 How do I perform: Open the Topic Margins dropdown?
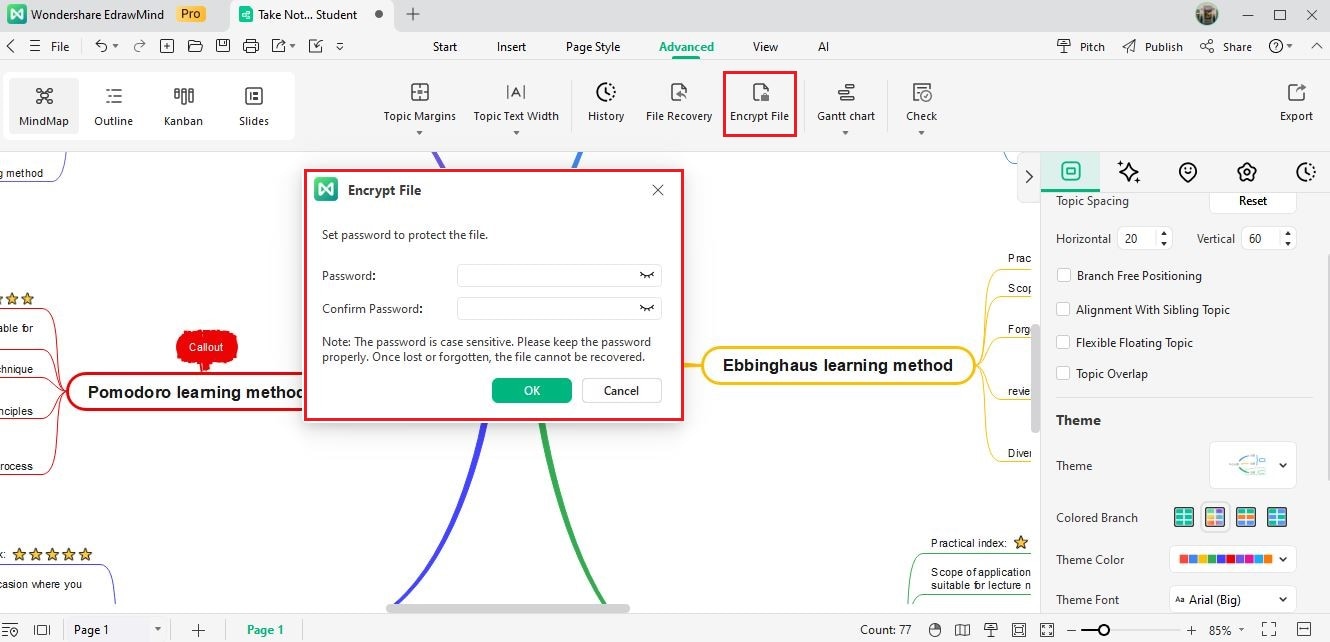click(419, 132)
